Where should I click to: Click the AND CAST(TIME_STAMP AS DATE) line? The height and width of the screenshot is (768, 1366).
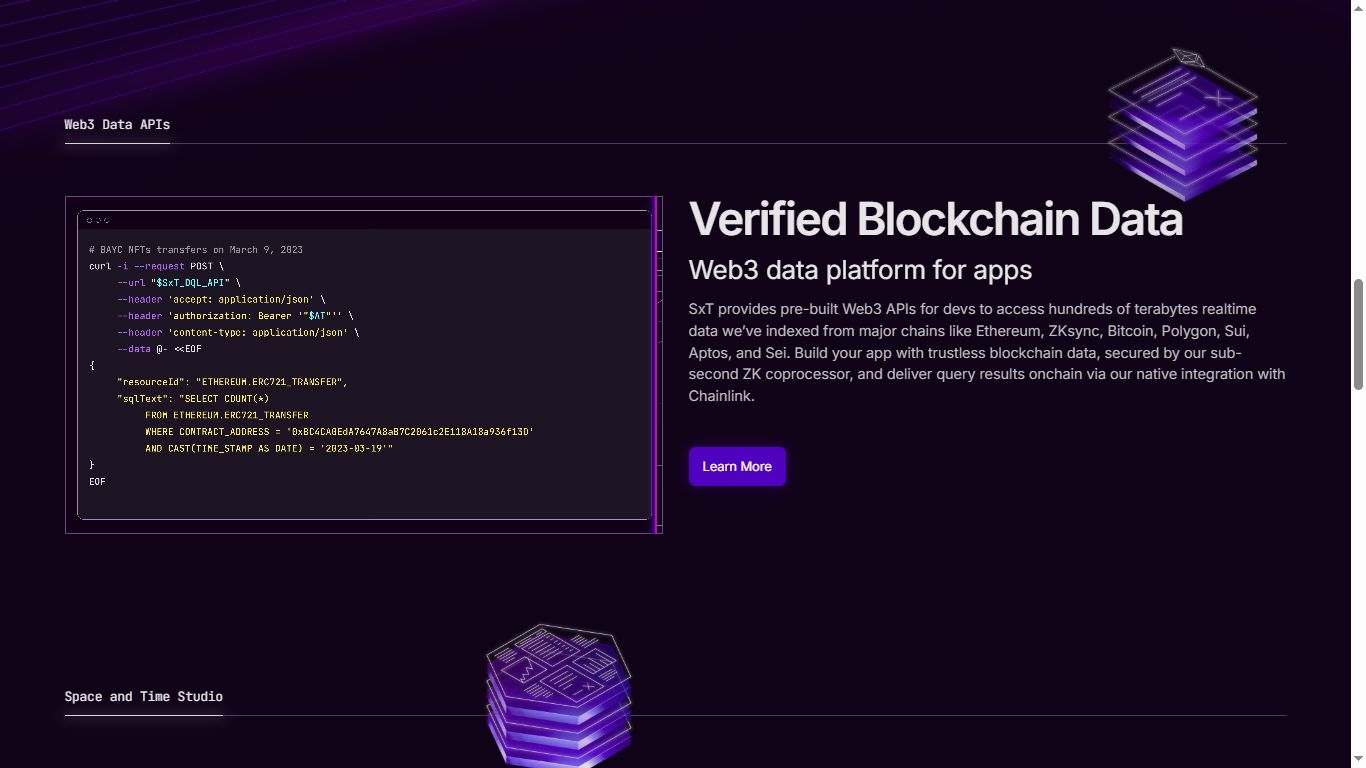point(268,449)
